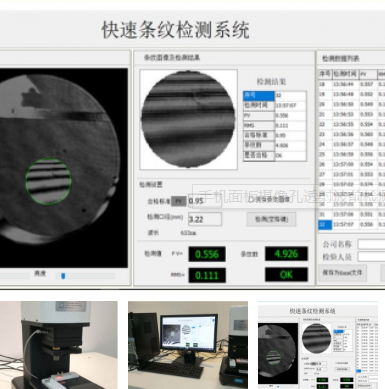Click the 检测口径 field showing 3.22
The height and width of the screenshot is (389, 385).
pyautogui.click(x=205, y=219)
